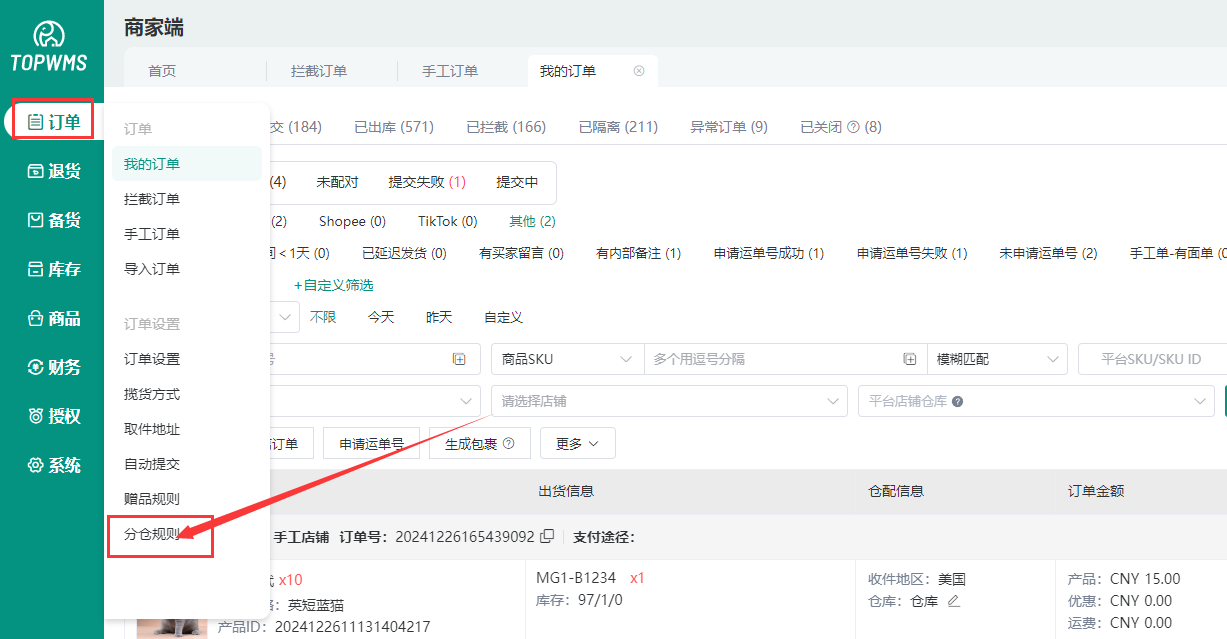Filter by 有内部备注 (1)
1227x639 pixels.
638,253
